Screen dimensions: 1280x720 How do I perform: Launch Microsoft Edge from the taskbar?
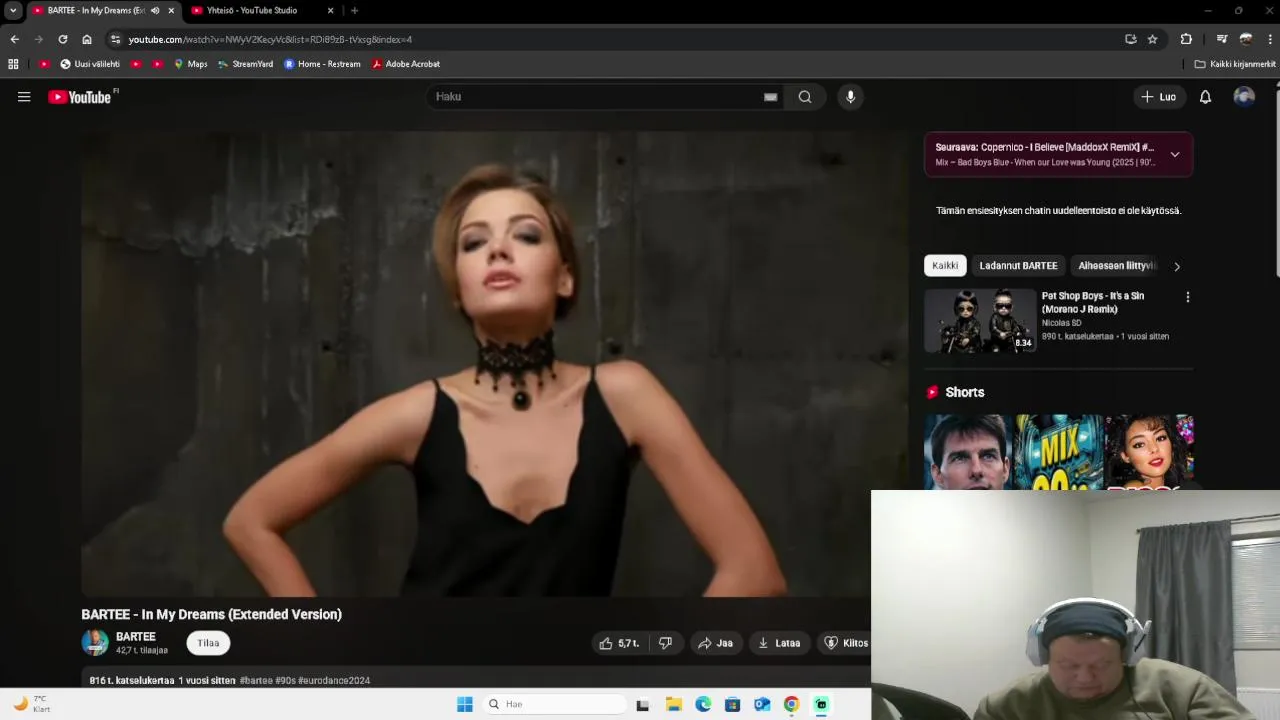pos(703,704)
